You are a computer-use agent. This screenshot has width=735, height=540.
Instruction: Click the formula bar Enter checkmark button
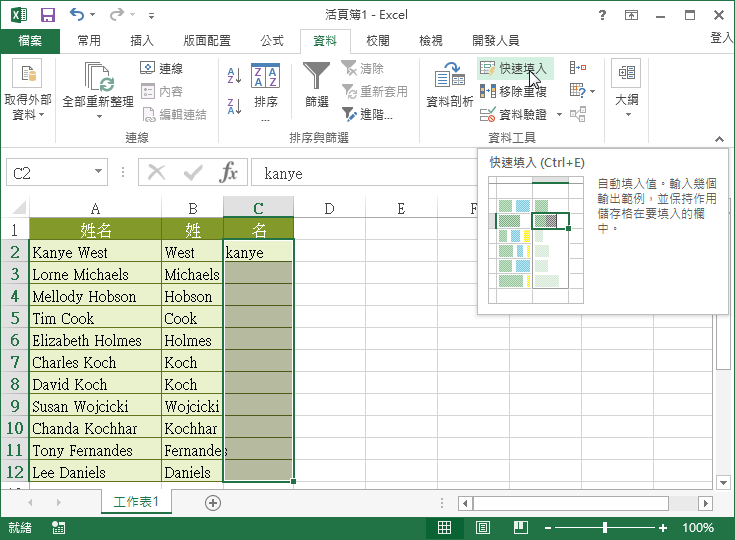pyautogui.click(x=193, y=172)
